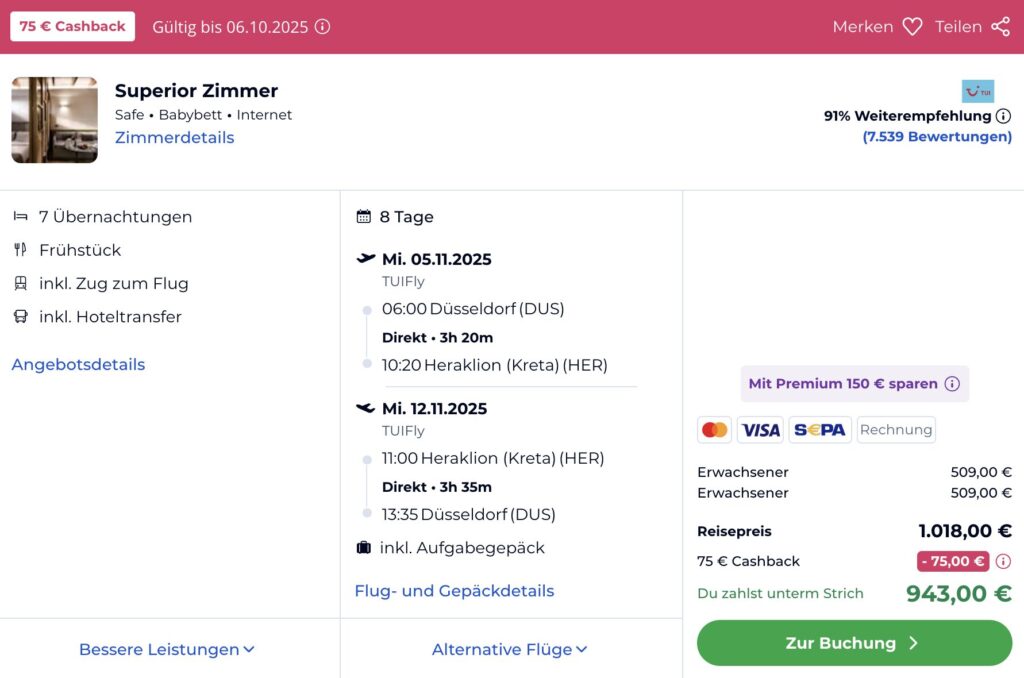Click the SEPA payment icon
This screenshot has height=678, width=1024.
819,430
